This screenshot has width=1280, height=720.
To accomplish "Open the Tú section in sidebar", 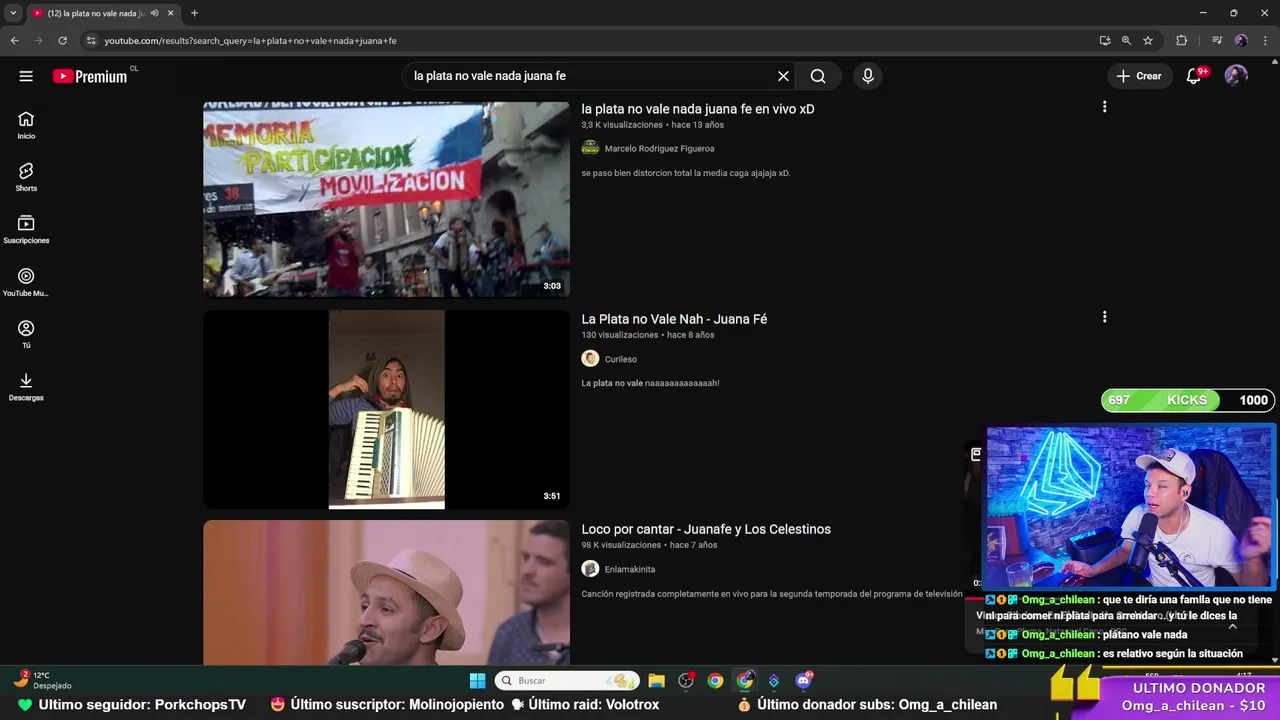I will click(x=26, y=334).
